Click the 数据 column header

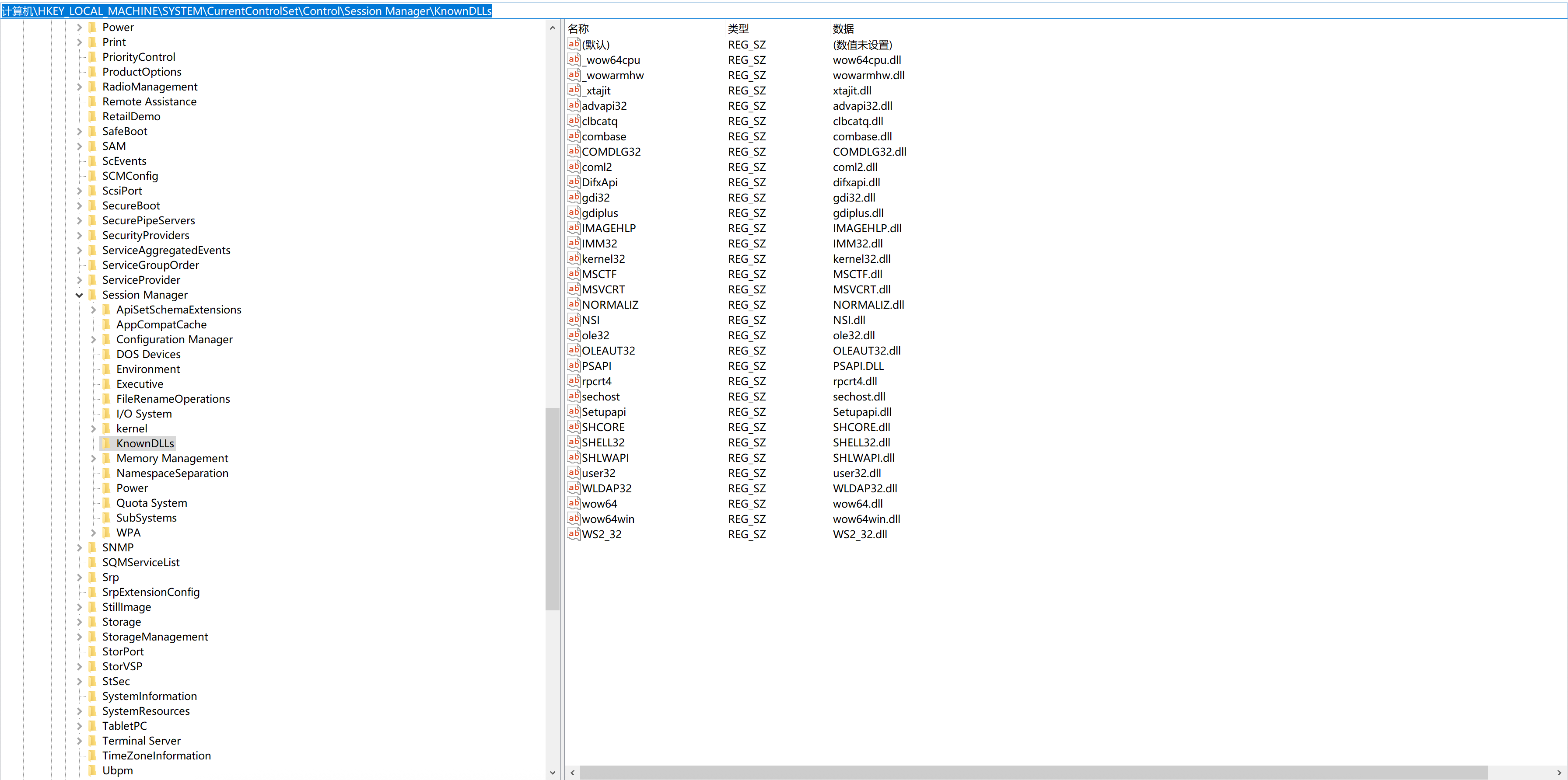tap(843, 28)
